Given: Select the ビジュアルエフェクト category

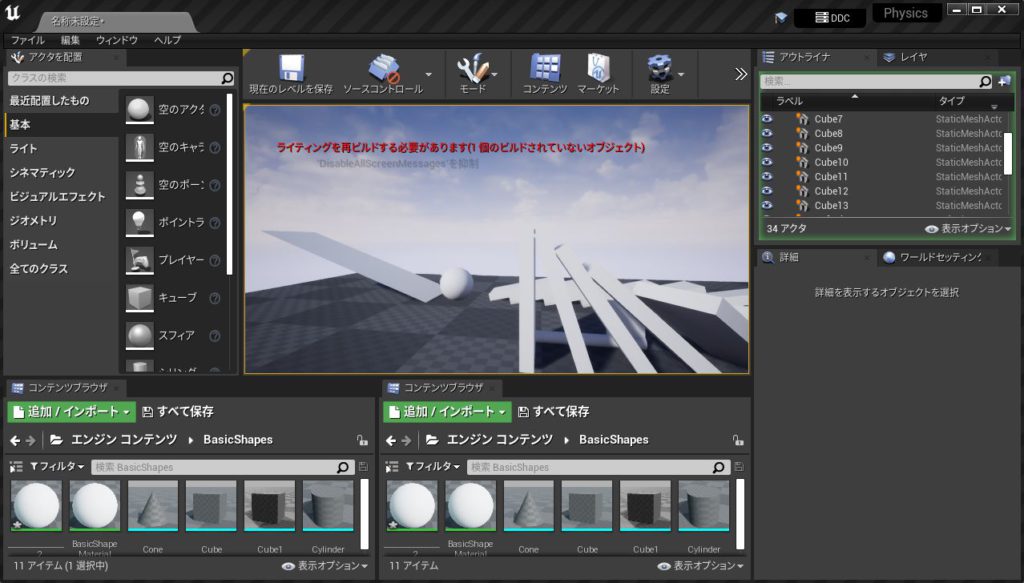Looking at the screenshot, I should (57, 197).
